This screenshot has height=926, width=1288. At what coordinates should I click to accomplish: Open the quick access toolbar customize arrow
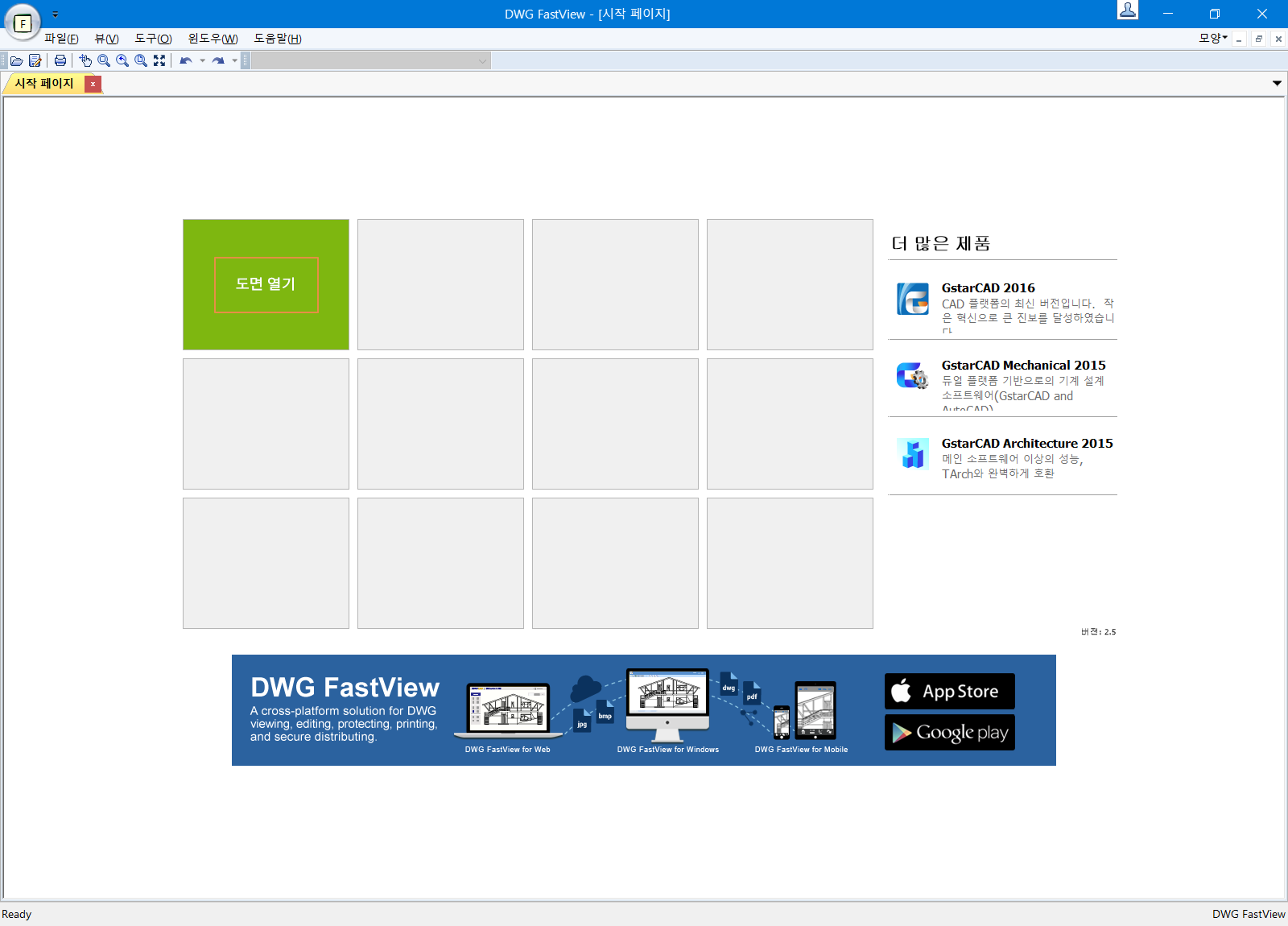55,14
